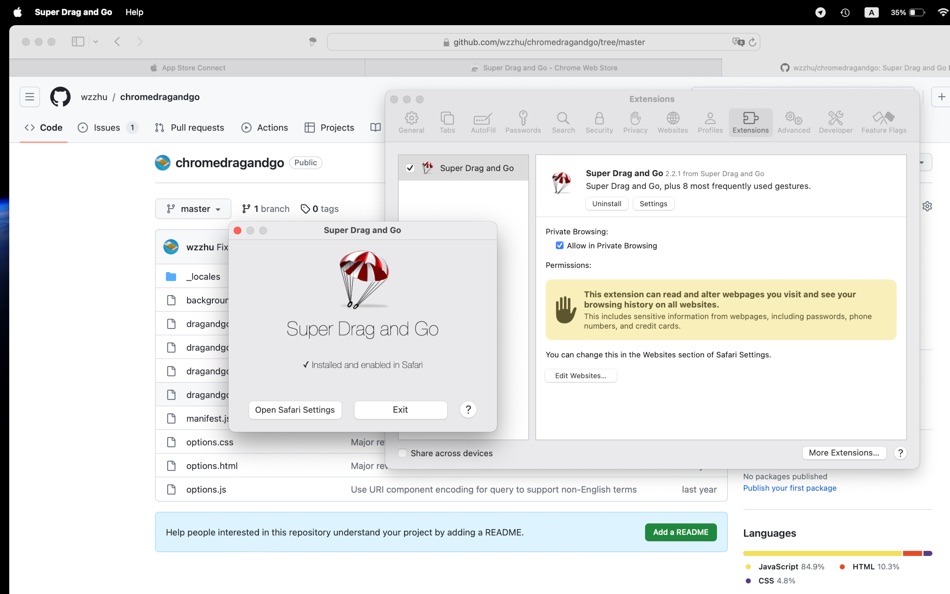Viewport: 950px width, 594px height.
Task: Open the Security settings pane
Action: click(599, 122)
